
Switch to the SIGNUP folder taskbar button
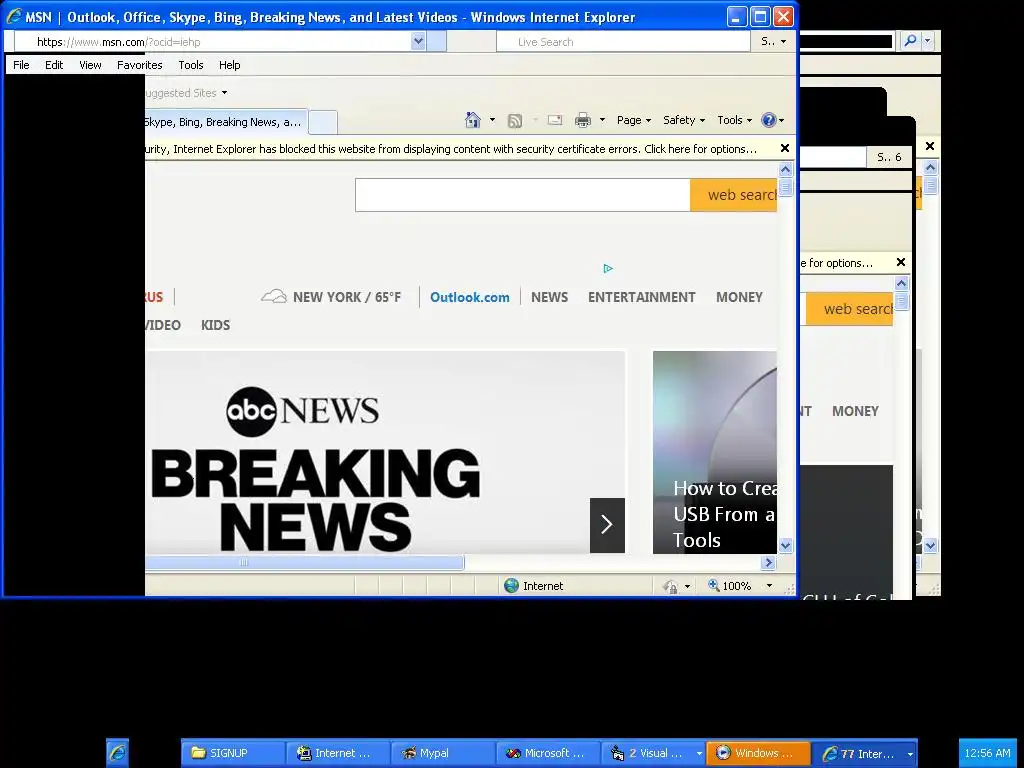click(x=233, y=753)
